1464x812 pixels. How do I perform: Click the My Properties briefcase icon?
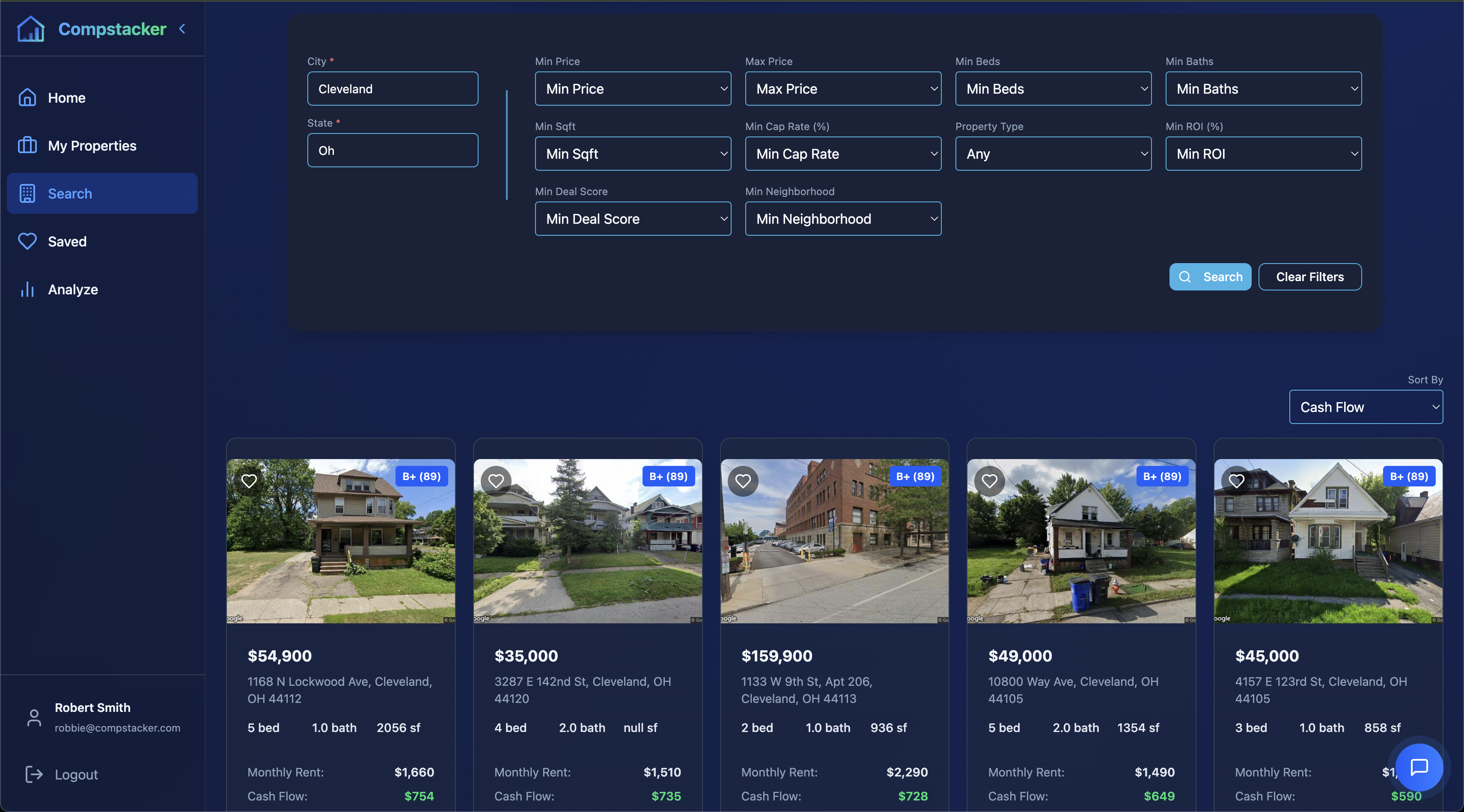(x=27, y=145)
